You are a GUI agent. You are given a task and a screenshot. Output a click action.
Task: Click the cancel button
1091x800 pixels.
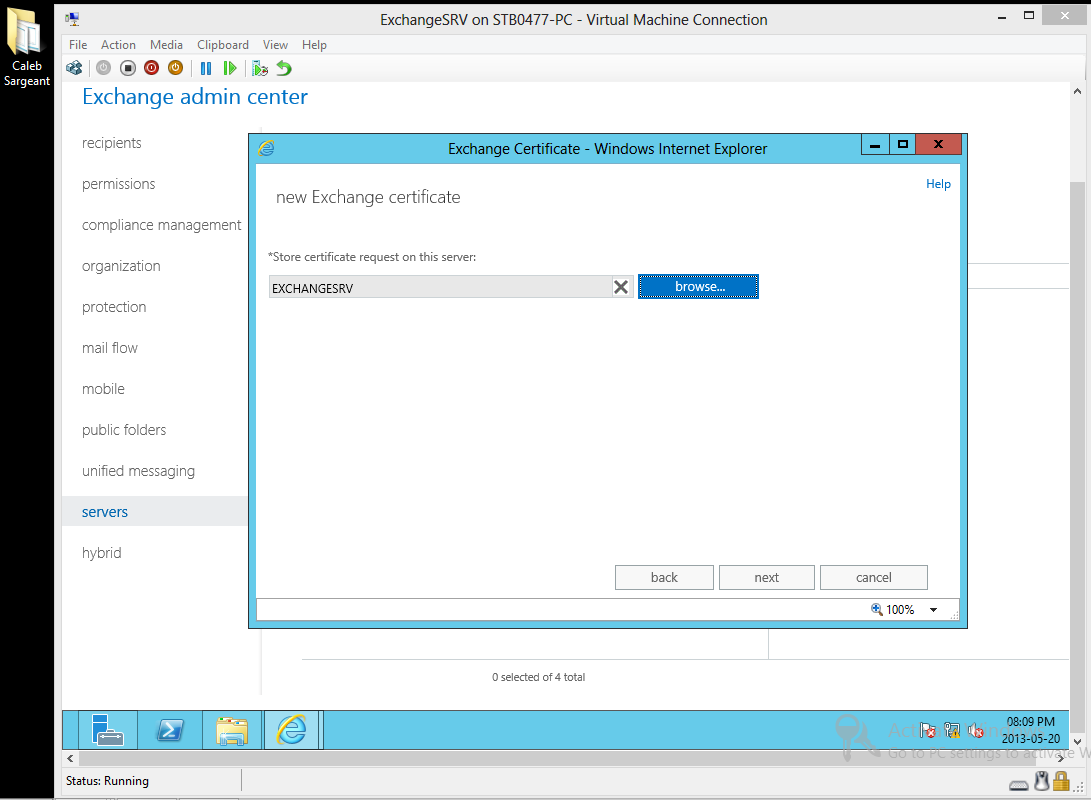pyautogui.click(x=873, y=577)
